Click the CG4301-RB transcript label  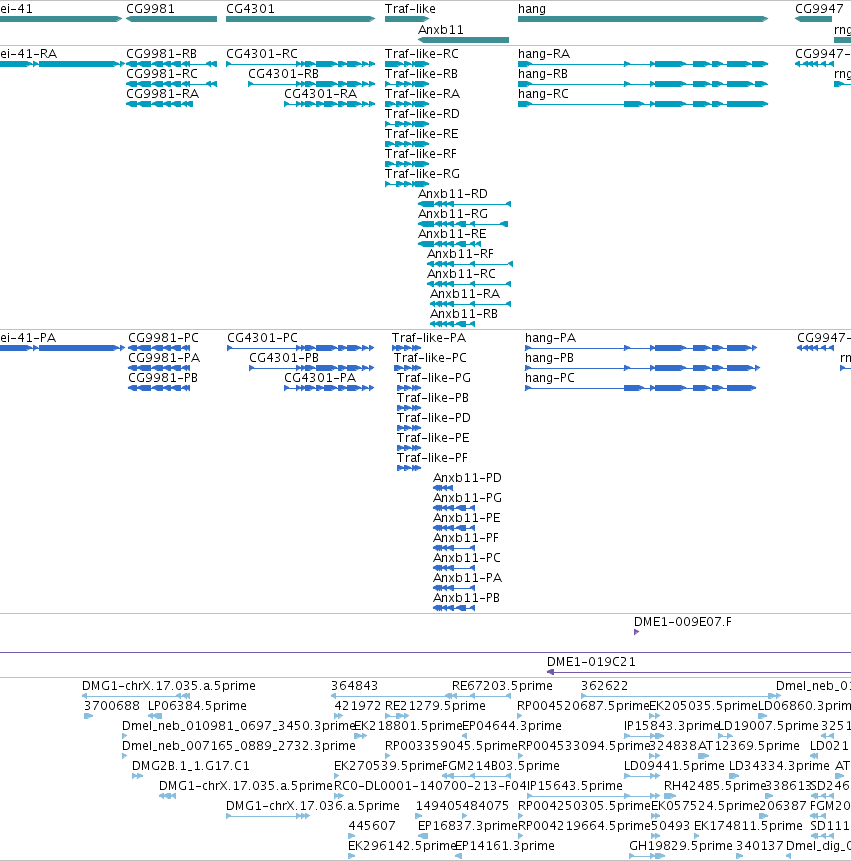click(x=283, y=74)
